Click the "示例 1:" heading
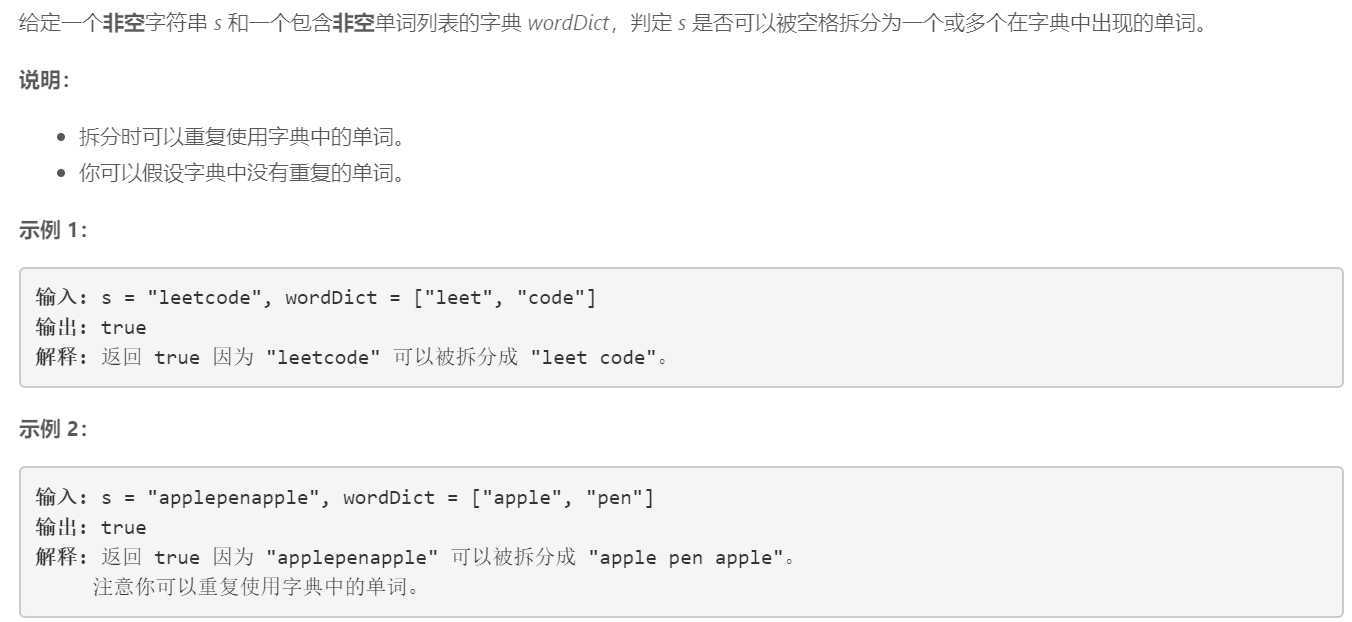The image size is (1352, 622). 53,230
